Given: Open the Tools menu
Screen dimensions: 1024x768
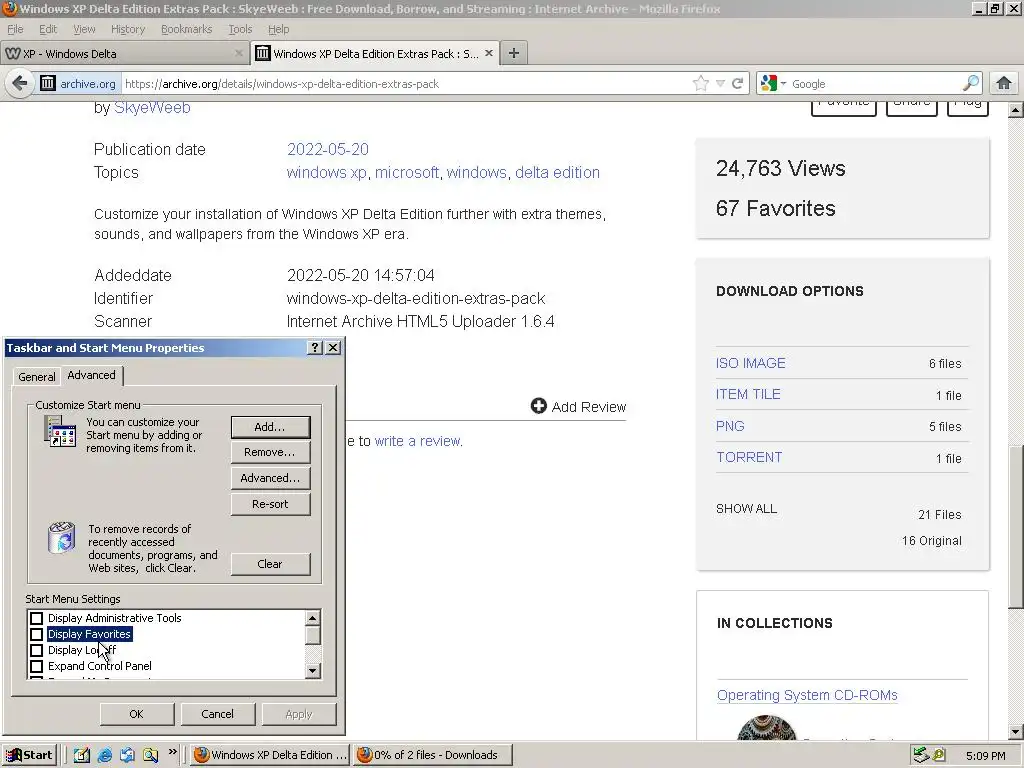Looking at the screenshot, I should (240, 29).
